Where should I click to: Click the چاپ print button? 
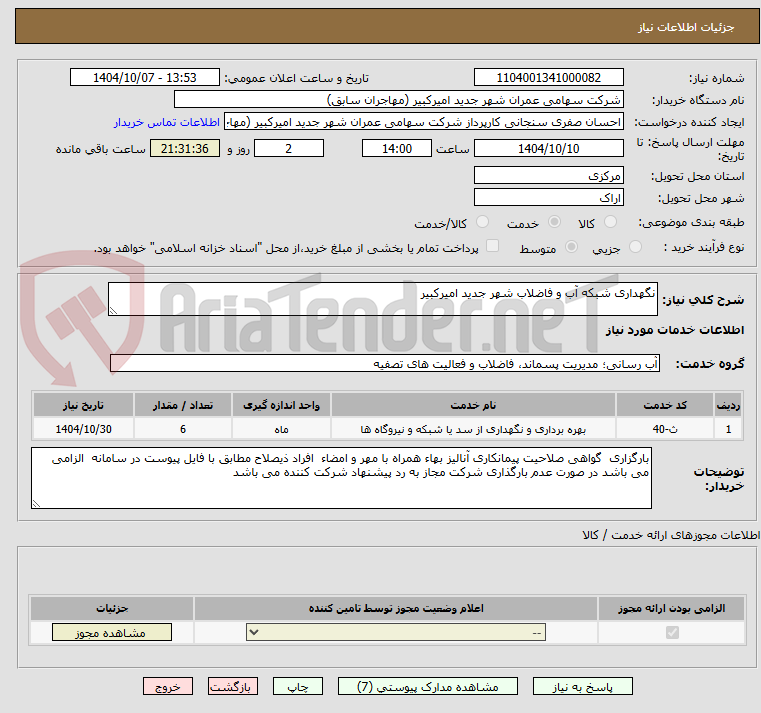point(298,686)
